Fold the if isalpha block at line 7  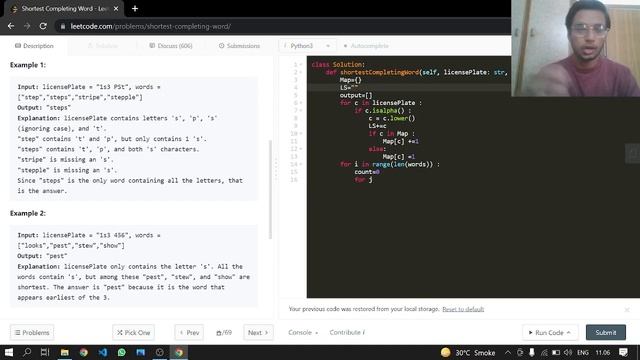click(301, 111)
